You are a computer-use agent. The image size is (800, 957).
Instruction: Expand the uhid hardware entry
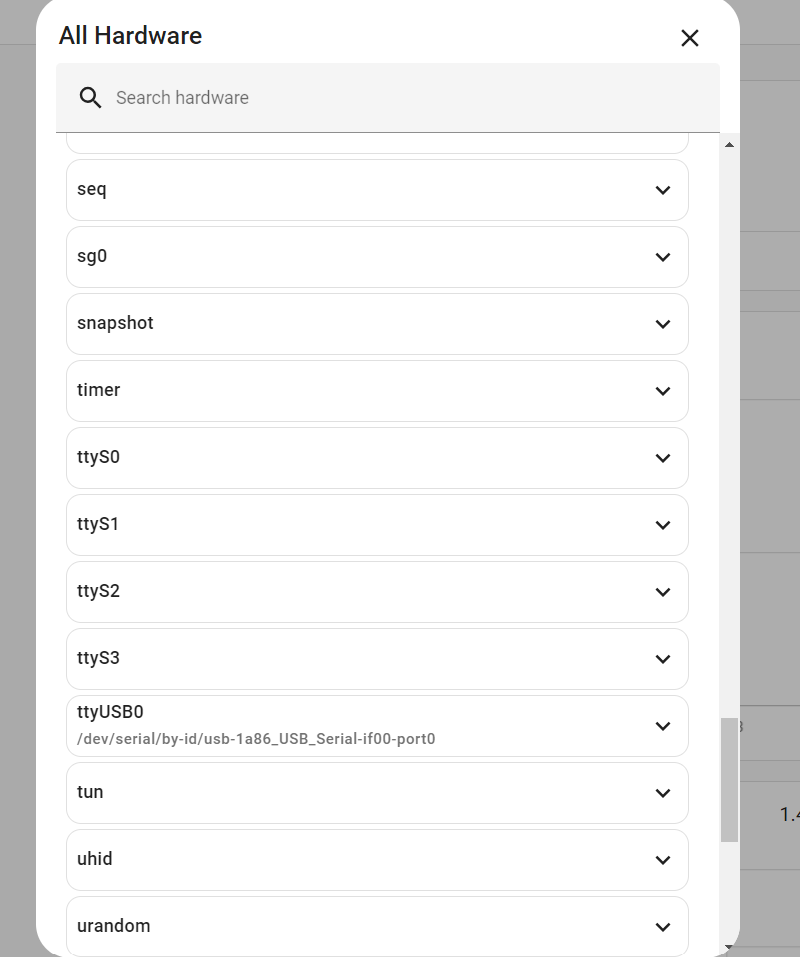(x=377, y=860)
